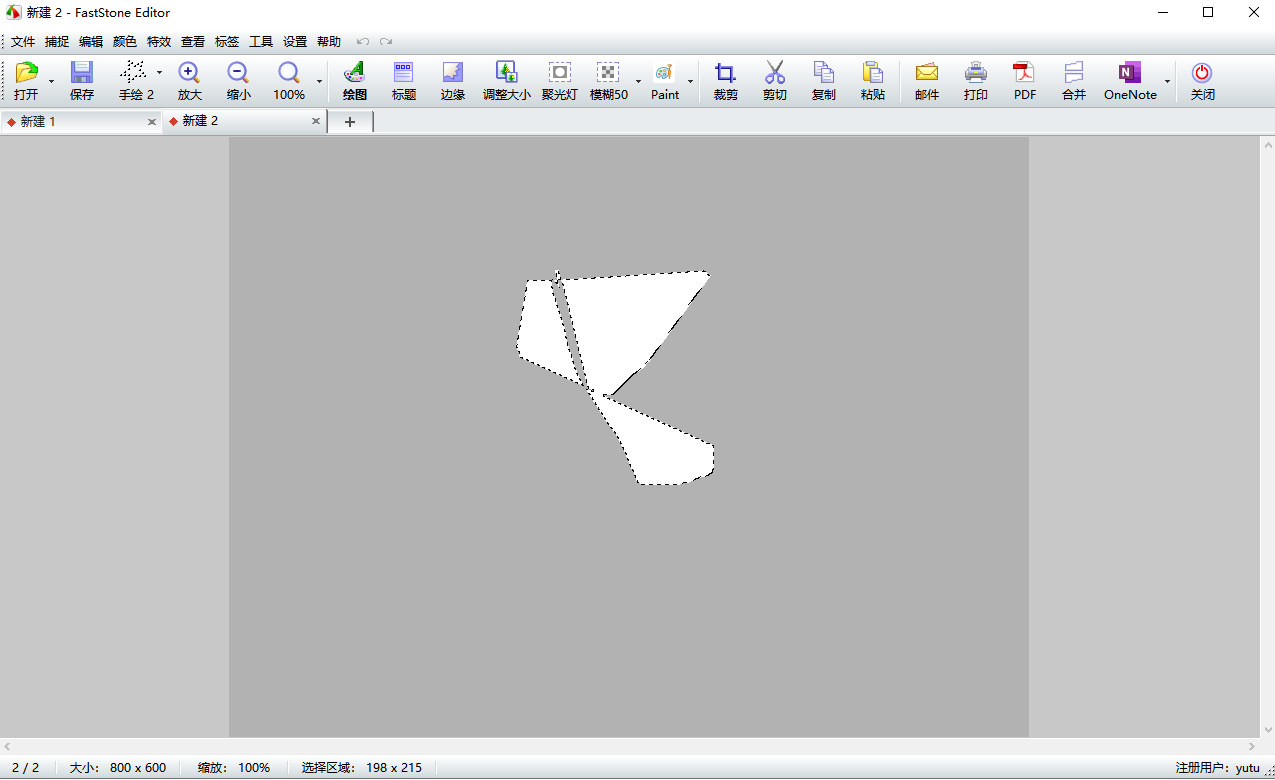Viewport: 1275px width, 780px height.
Task: Activate the Spotlight (聚光灯) tool
Action: point(559,74)
